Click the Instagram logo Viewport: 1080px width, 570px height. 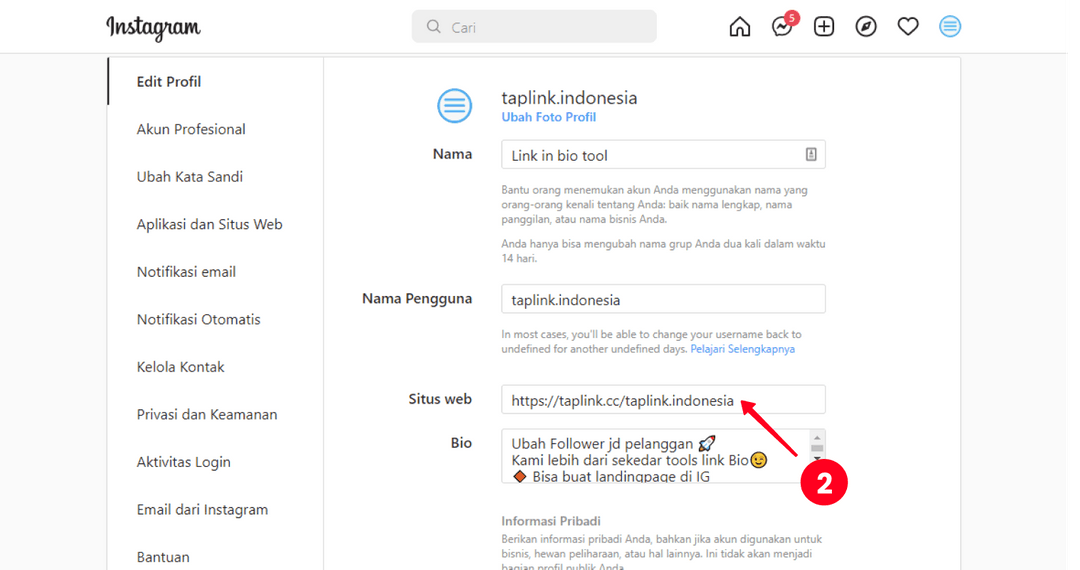(153, 28)
